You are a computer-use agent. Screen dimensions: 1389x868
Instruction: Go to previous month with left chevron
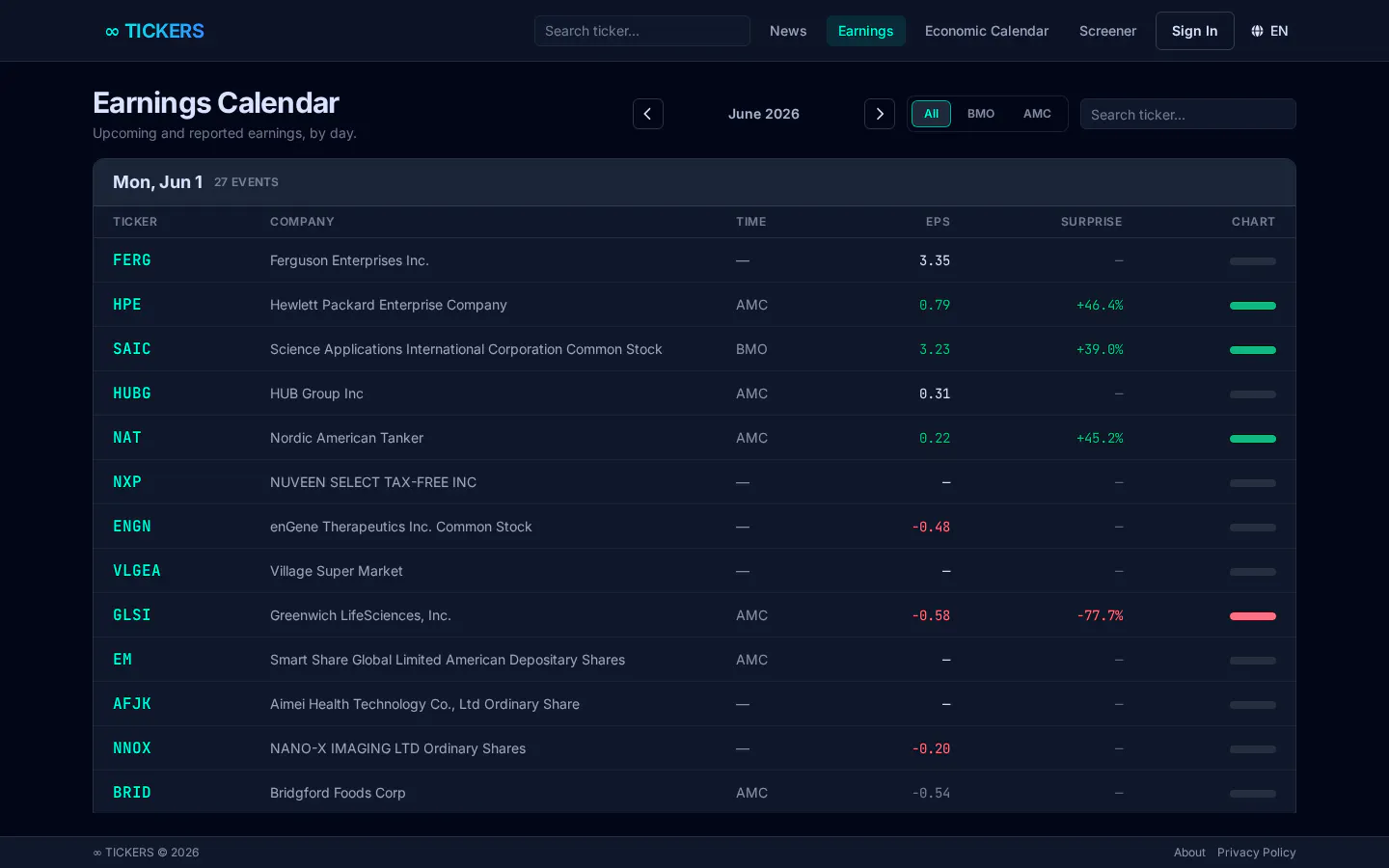pyautogui.click(x=648, y=114)
